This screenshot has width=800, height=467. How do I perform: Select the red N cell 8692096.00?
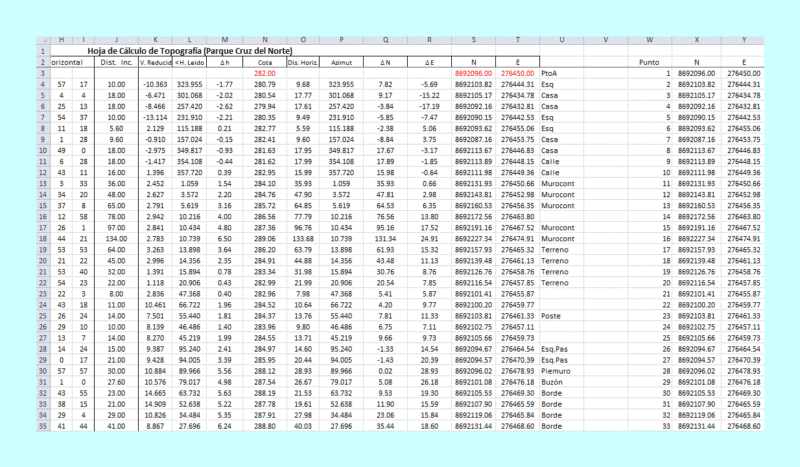(x=473, y=73)
